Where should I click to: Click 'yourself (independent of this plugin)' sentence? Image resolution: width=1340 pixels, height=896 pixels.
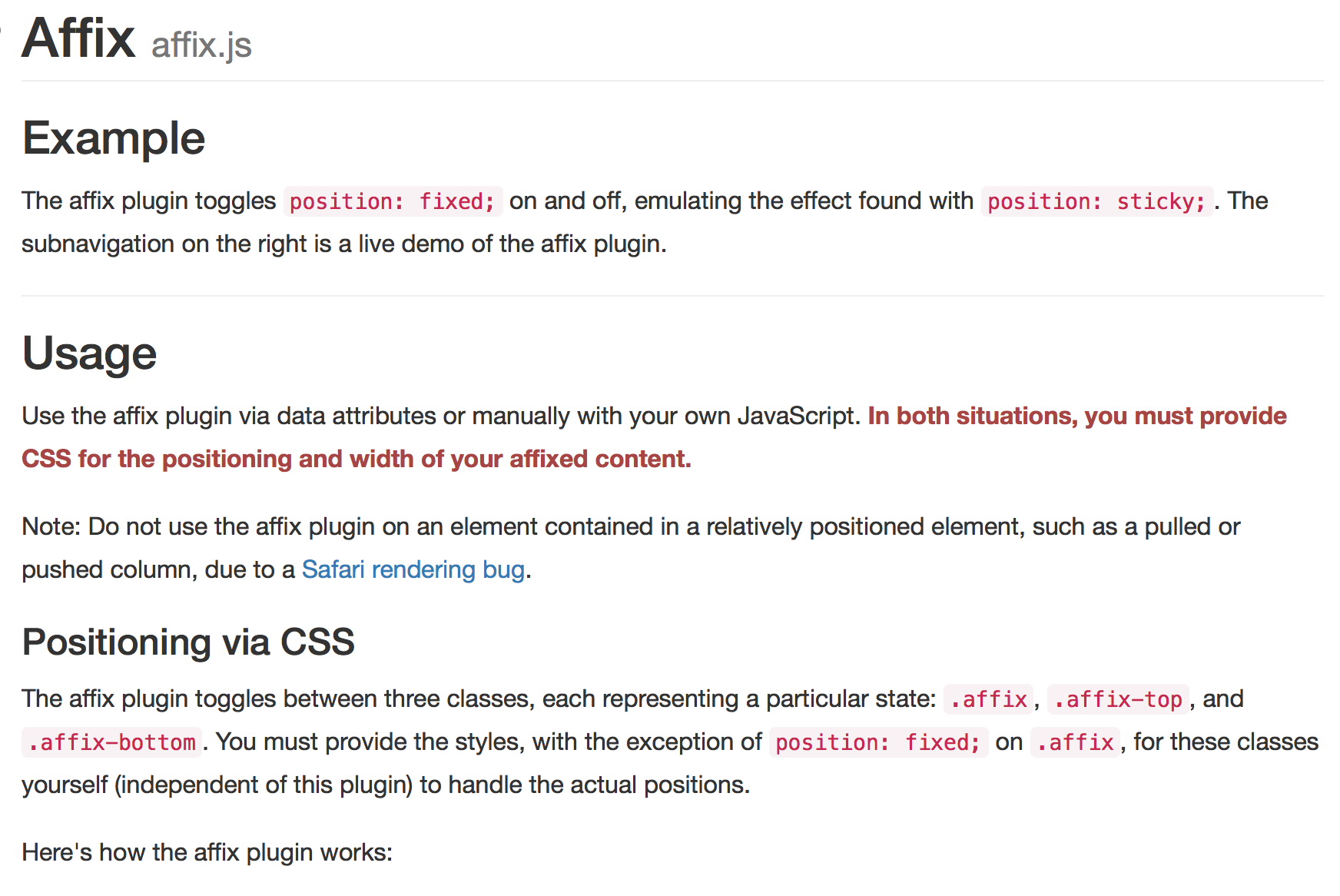click(386, 785)
